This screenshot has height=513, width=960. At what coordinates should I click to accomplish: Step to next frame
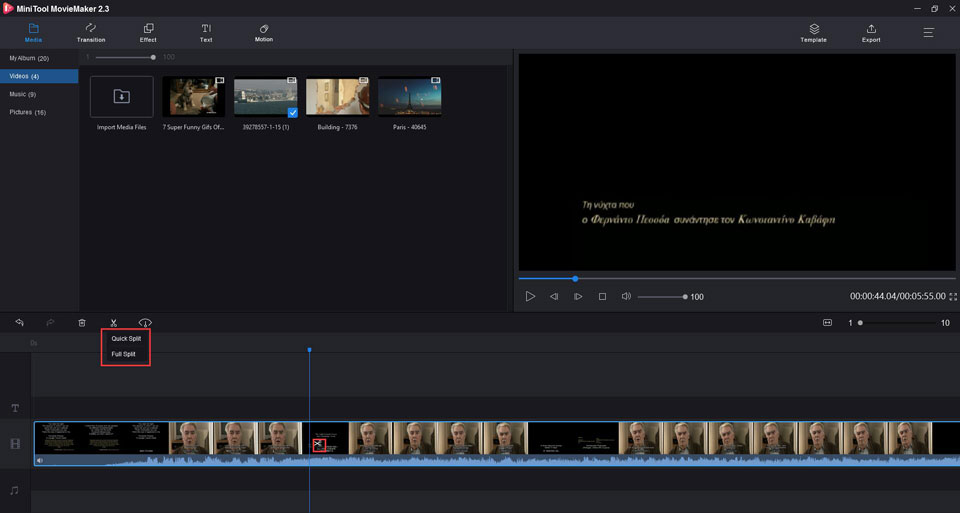(578, 296)
